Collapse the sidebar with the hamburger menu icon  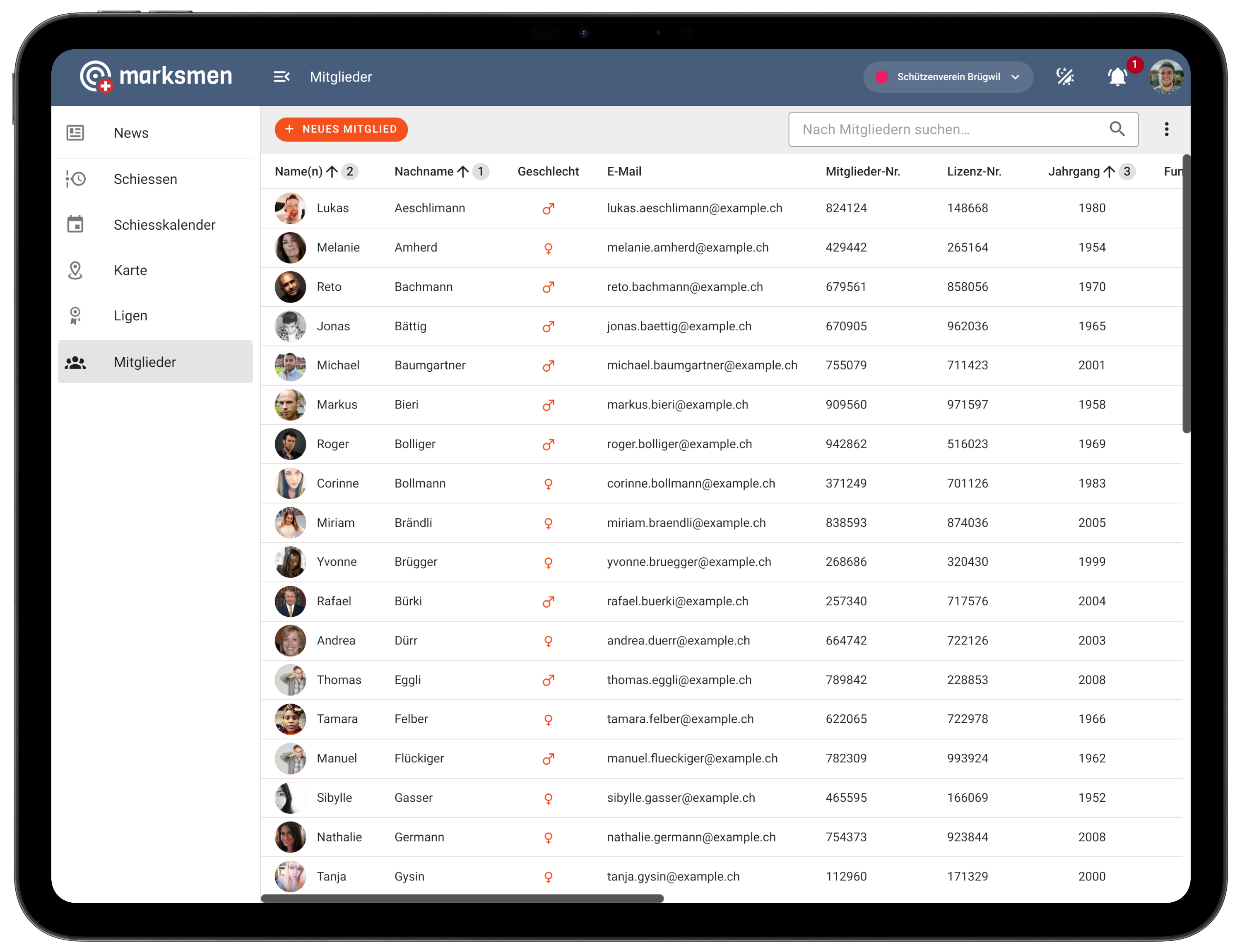(x=281, y=77)
